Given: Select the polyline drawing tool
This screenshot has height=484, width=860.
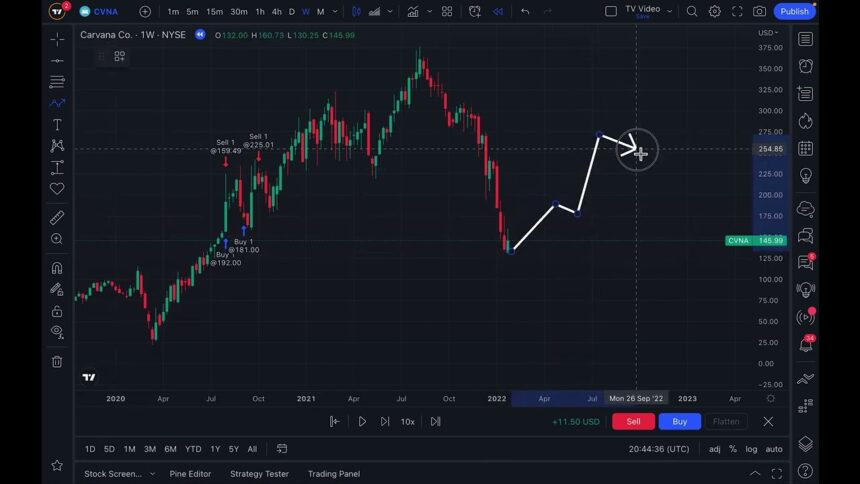Looking at the screenshot, I should (57, 103).
